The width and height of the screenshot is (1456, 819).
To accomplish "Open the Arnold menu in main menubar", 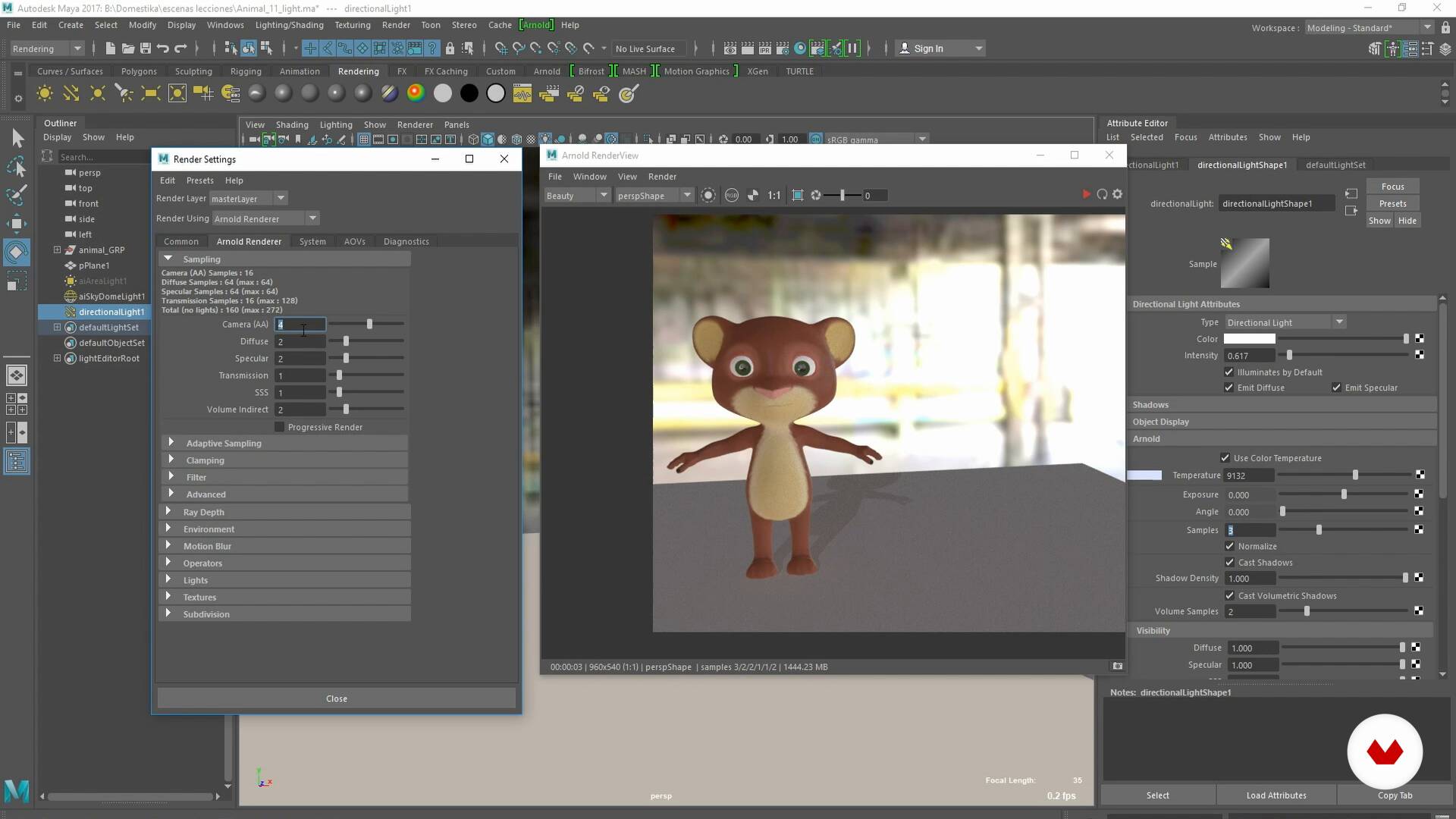I will coord(537,25).
